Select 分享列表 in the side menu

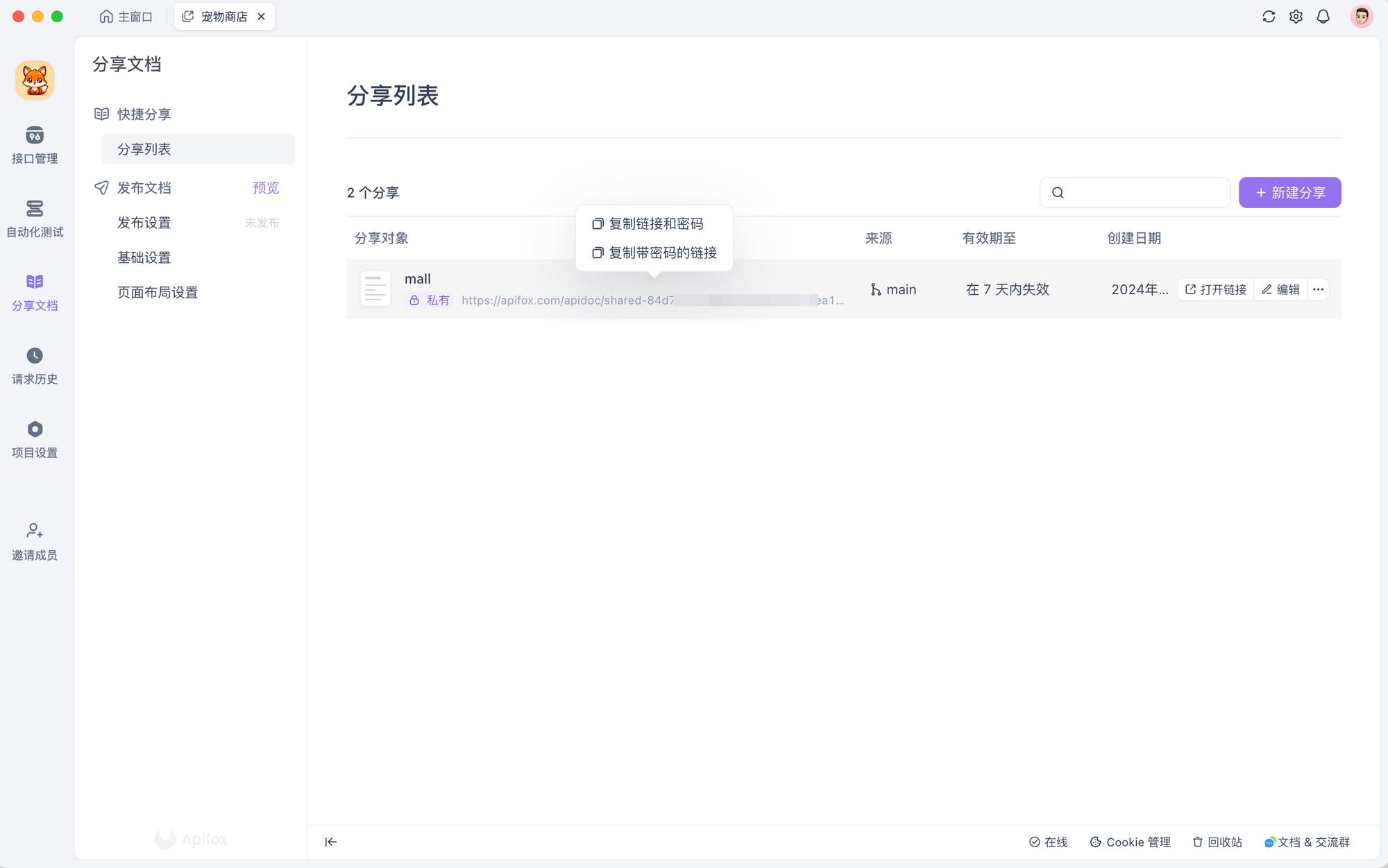pos(198,149)
